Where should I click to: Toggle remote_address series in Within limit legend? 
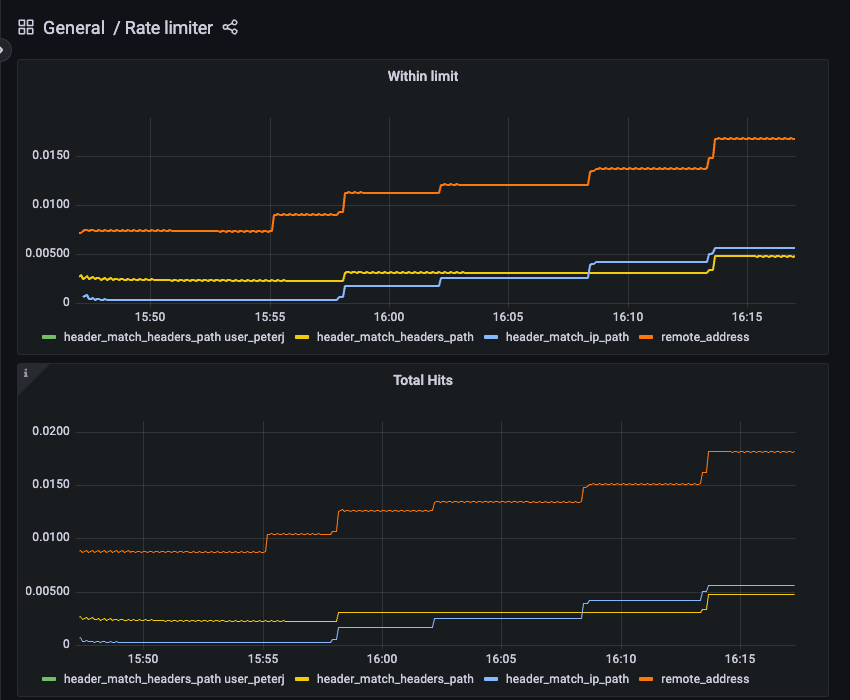click(x=705, y=337)
